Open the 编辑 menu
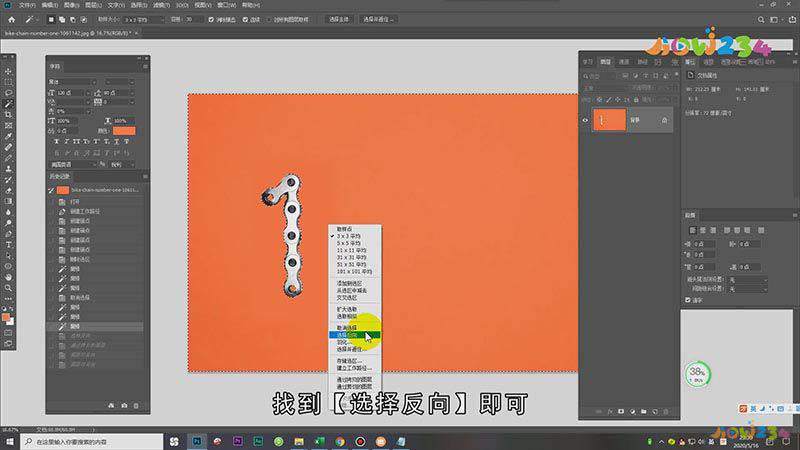800x450 pixels. pyautogui.click(x=49, y=5)
